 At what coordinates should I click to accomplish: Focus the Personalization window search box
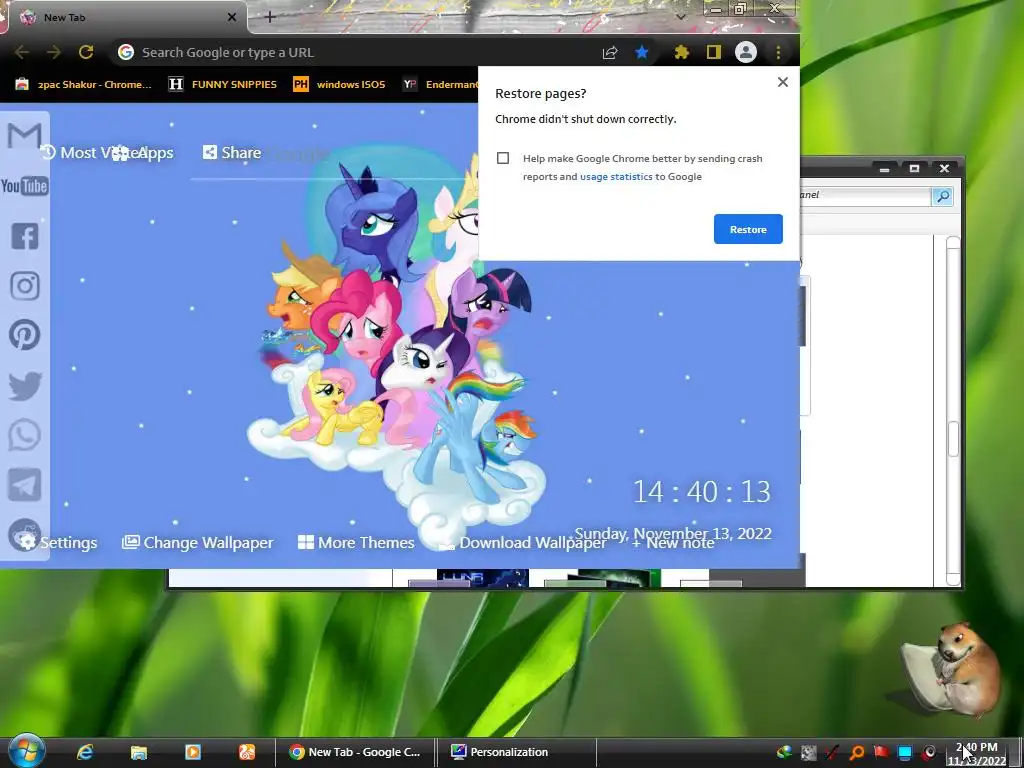click(x=866, y=195)
